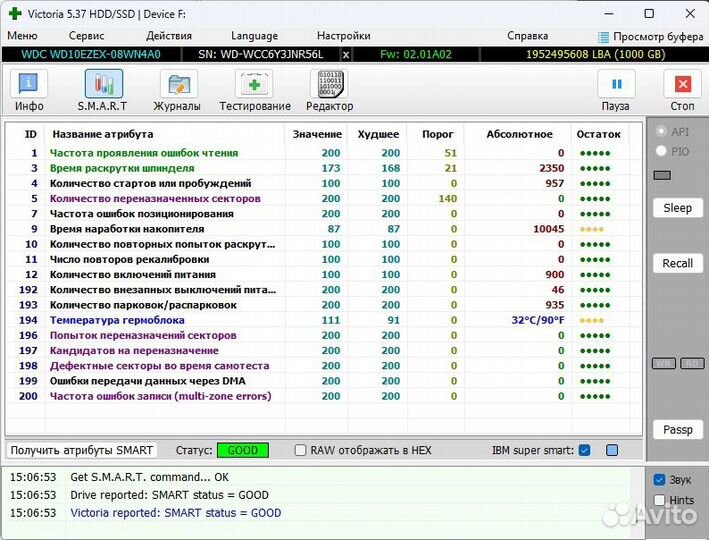
Task: Click Получить атрибуты SMART button
Action: coord(82,451)
